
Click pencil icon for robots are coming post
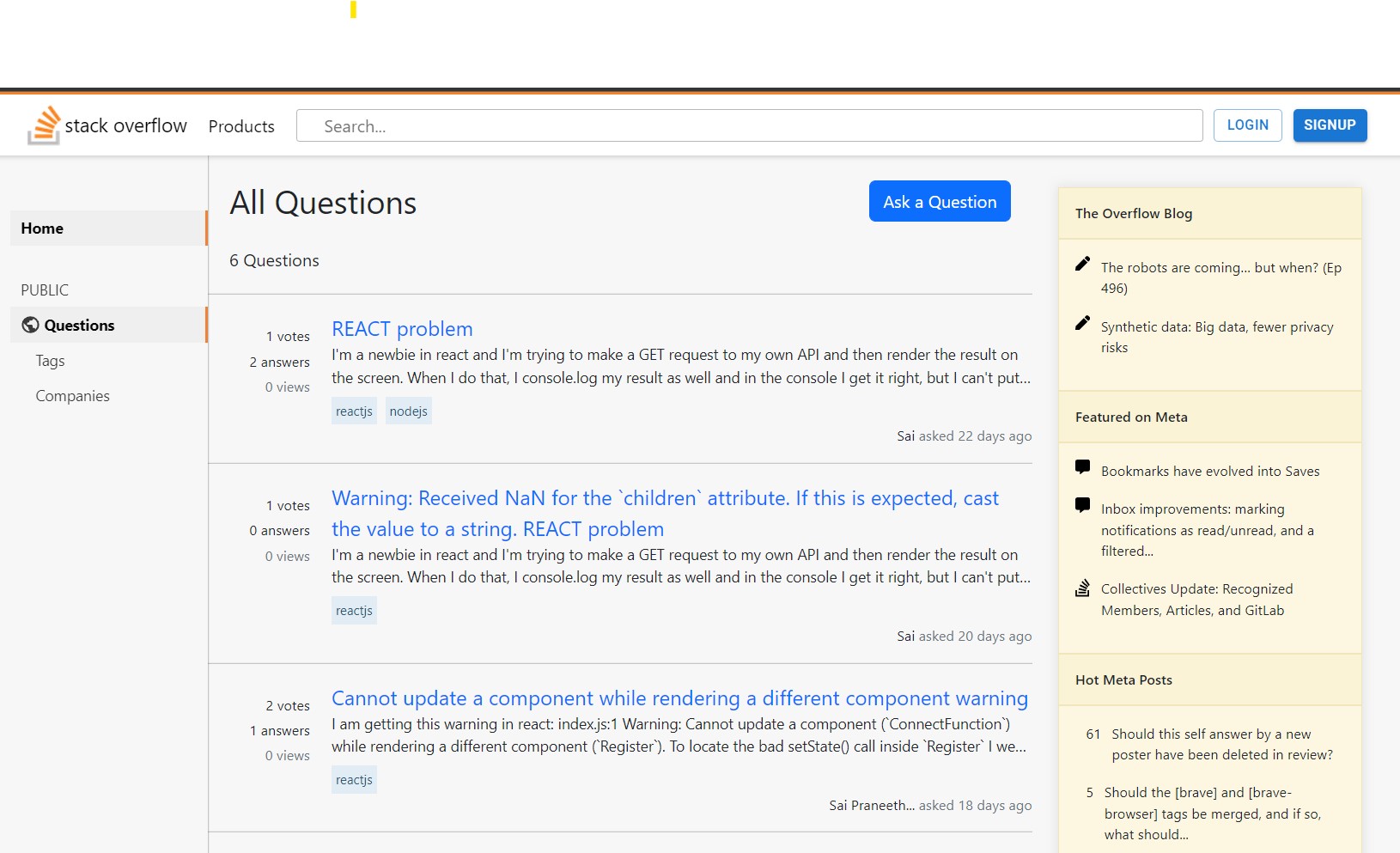coord(1082,263)
